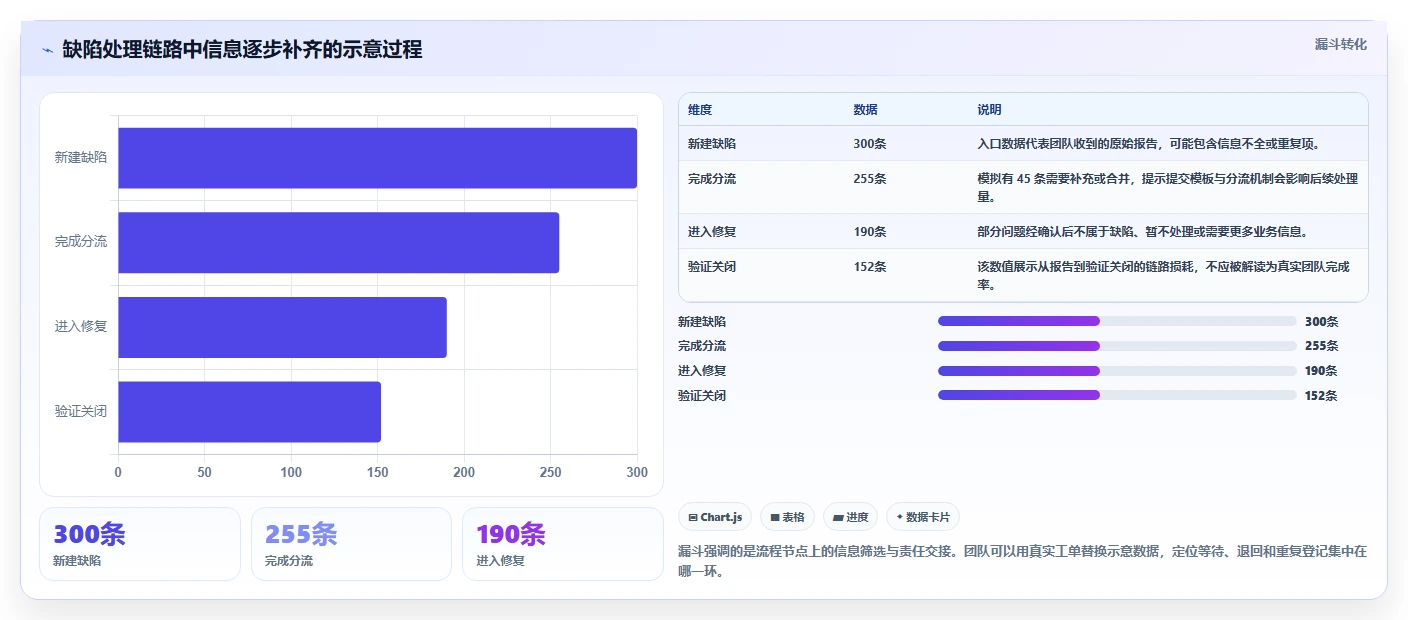Screen dimensions: 1408x620
Task: Click the 表格 chip
Action: click(x=787, y=517)
